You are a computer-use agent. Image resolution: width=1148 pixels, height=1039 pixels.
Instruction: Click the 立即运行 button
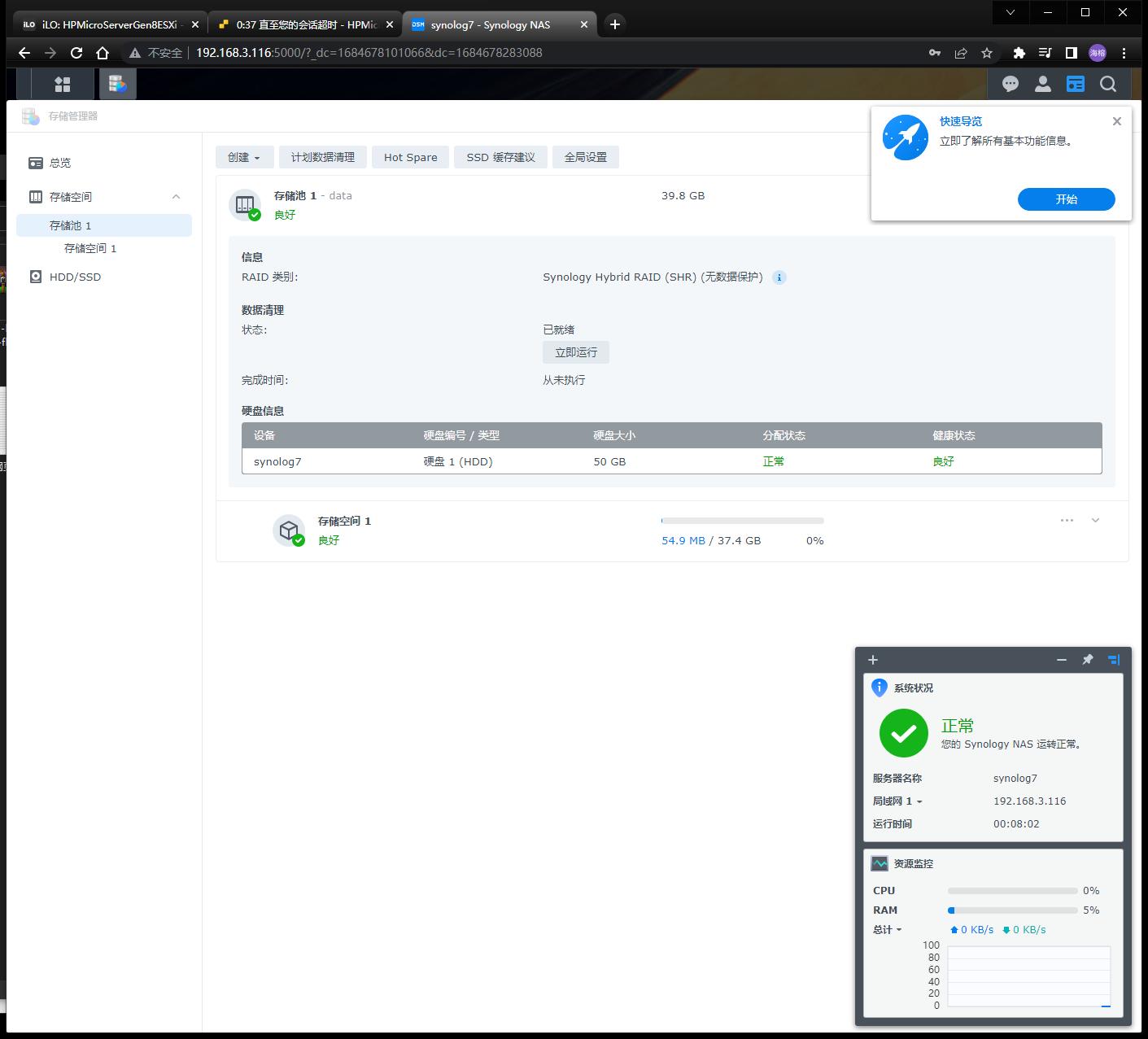point(576,352)
